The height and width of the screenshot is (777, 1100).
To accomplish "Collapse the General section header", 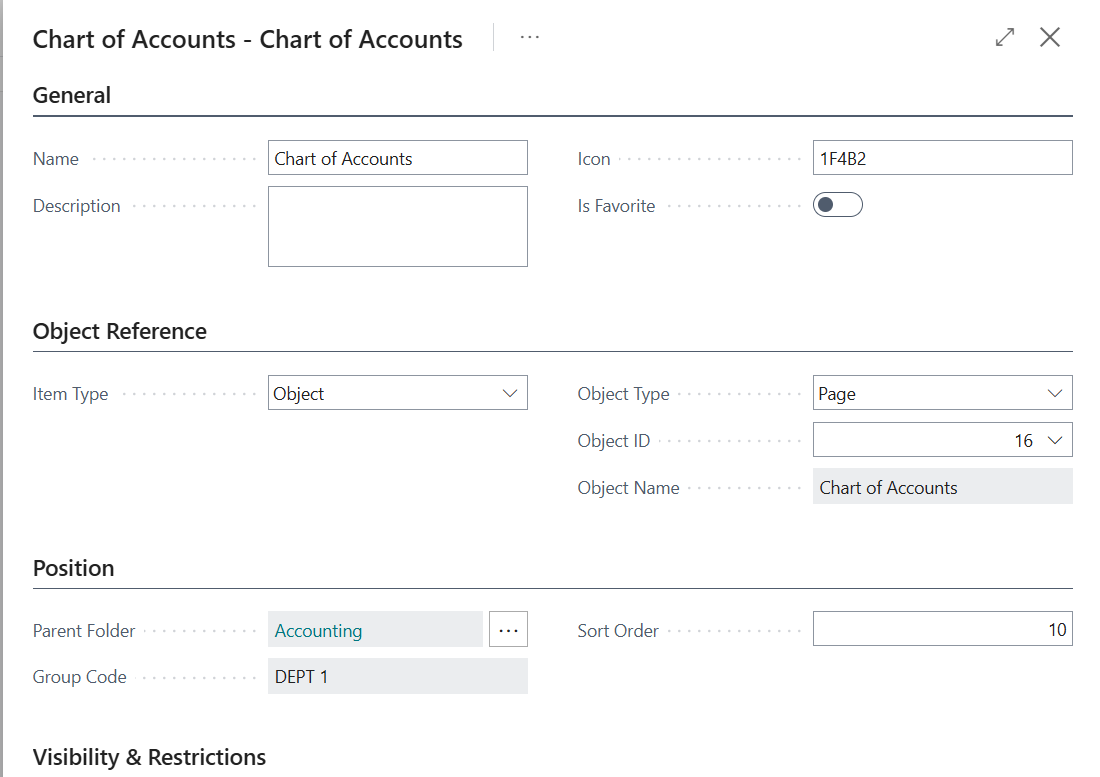I will (x=72, y=96).
